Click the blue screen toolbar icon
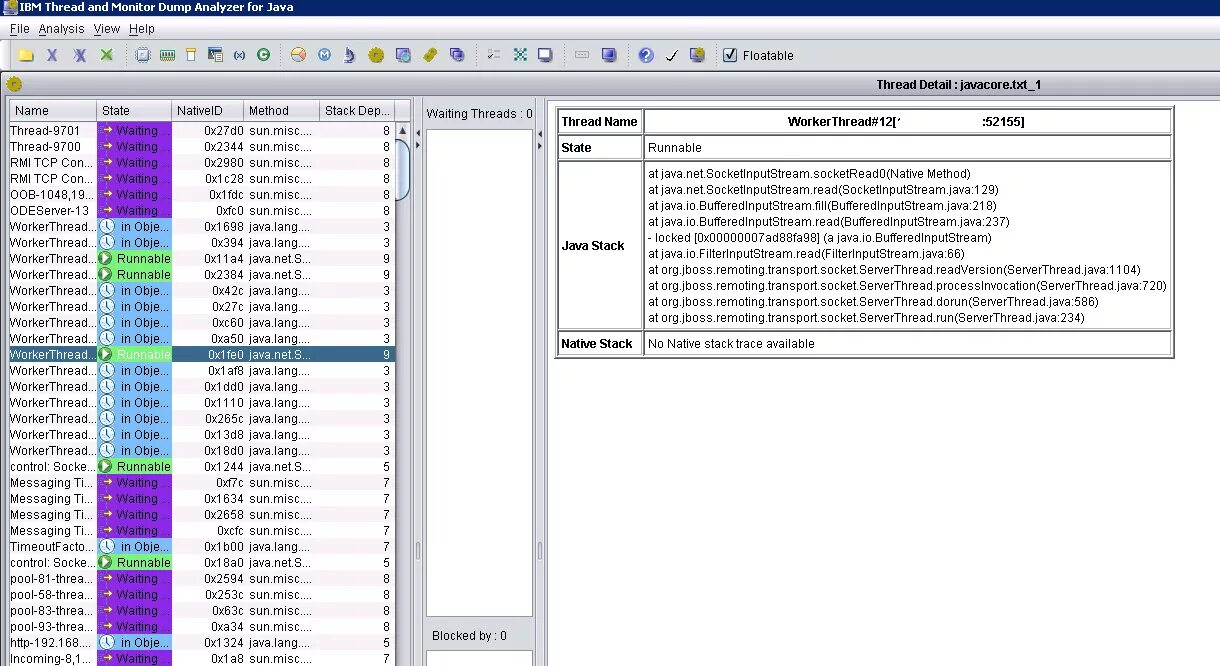This screenshot has height=666, width=1220. coord(608,55)
